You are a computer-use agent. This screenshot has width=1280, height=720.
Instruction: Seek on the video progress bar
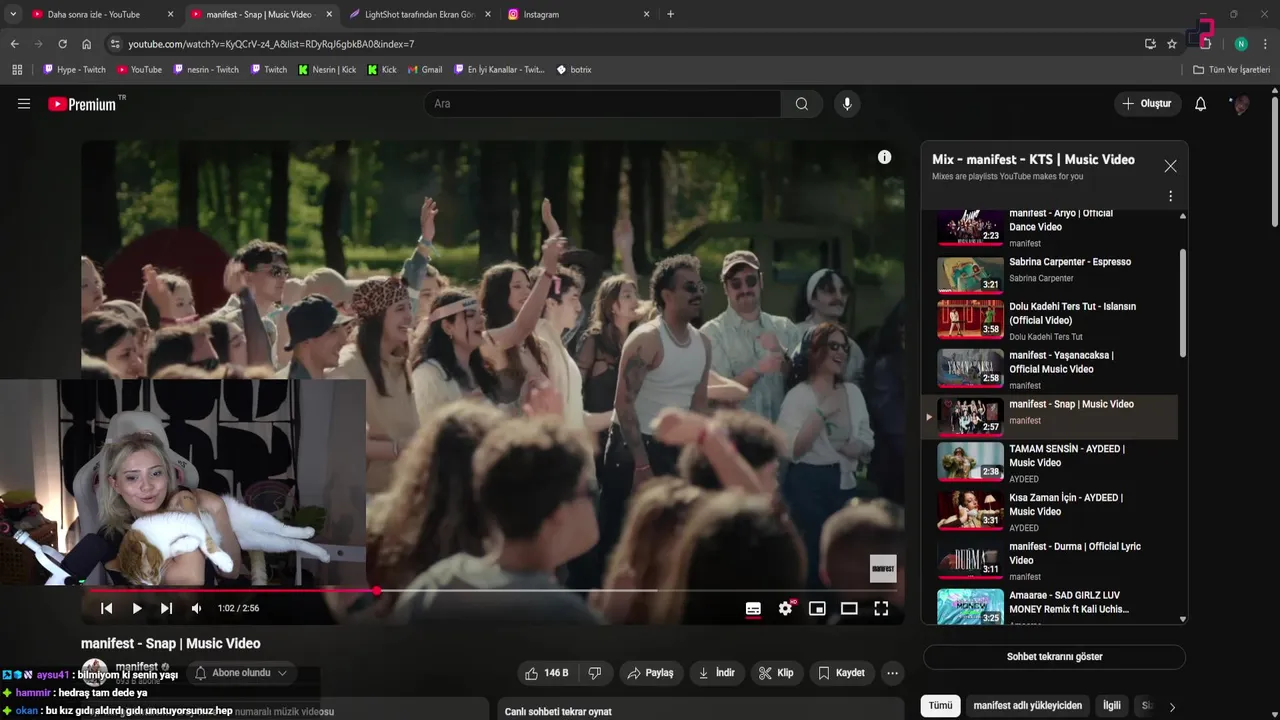493,591
